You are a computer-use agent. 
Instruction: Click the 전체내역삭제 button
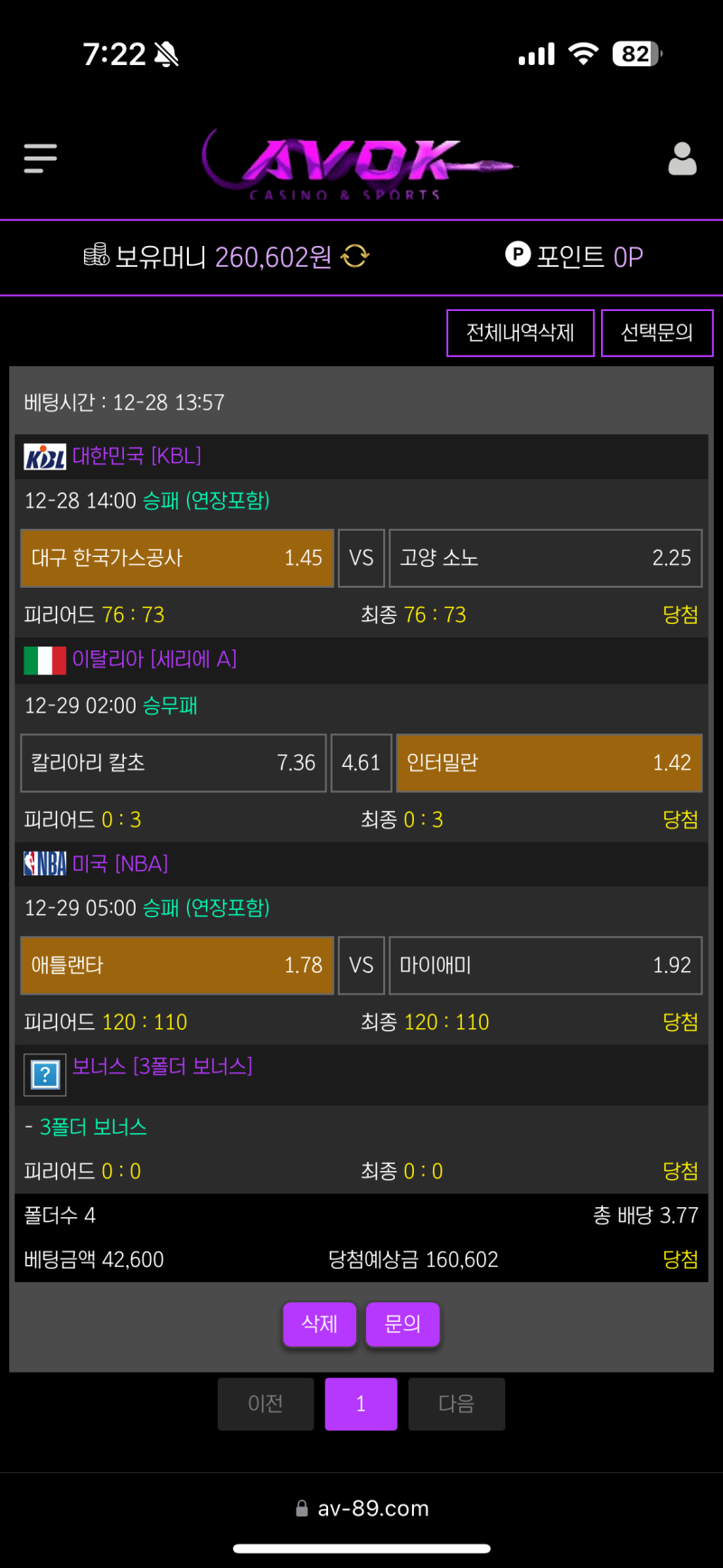pyautogui.click(x=521, y=333)
